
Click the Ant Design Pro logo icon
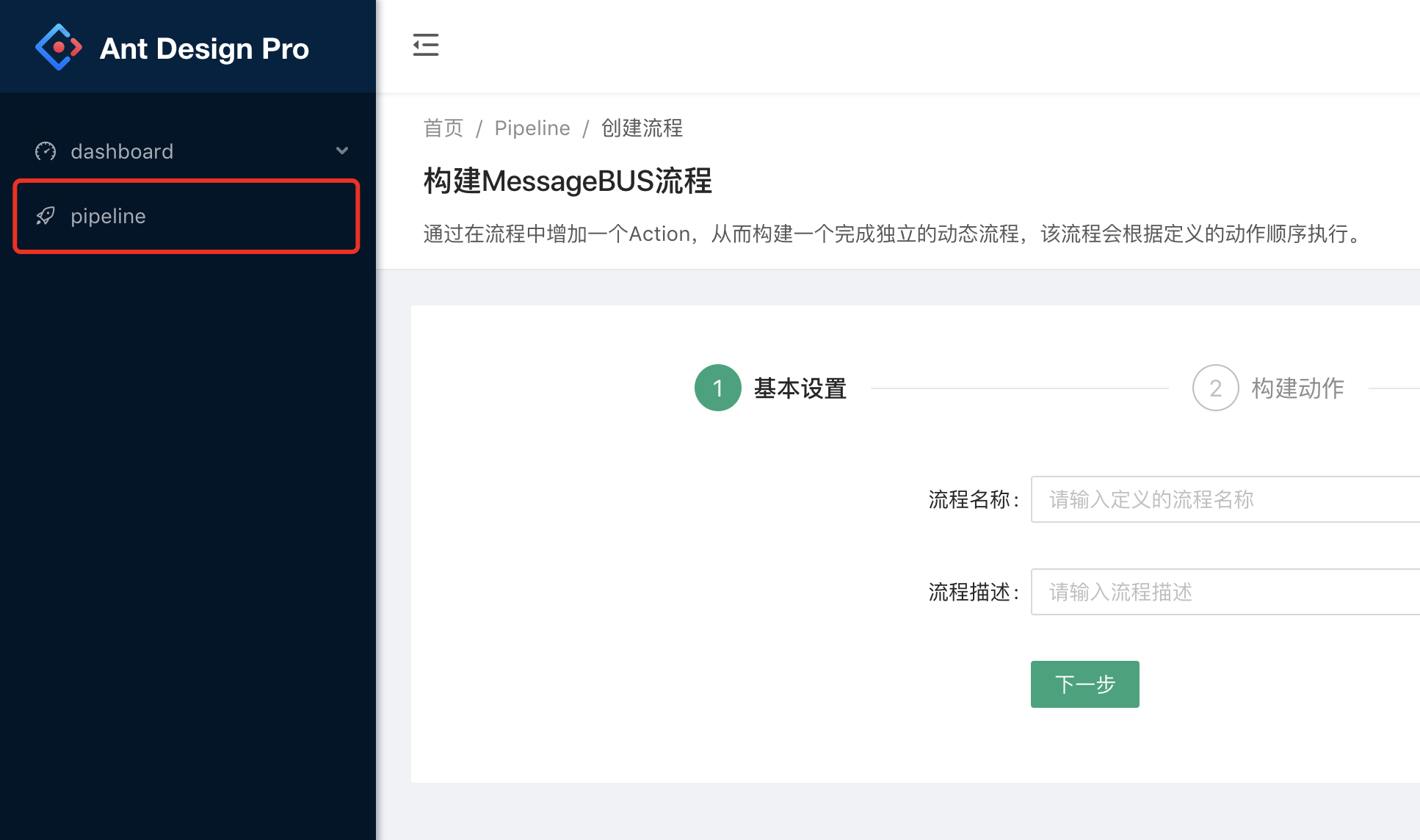(x=58, y=48)
